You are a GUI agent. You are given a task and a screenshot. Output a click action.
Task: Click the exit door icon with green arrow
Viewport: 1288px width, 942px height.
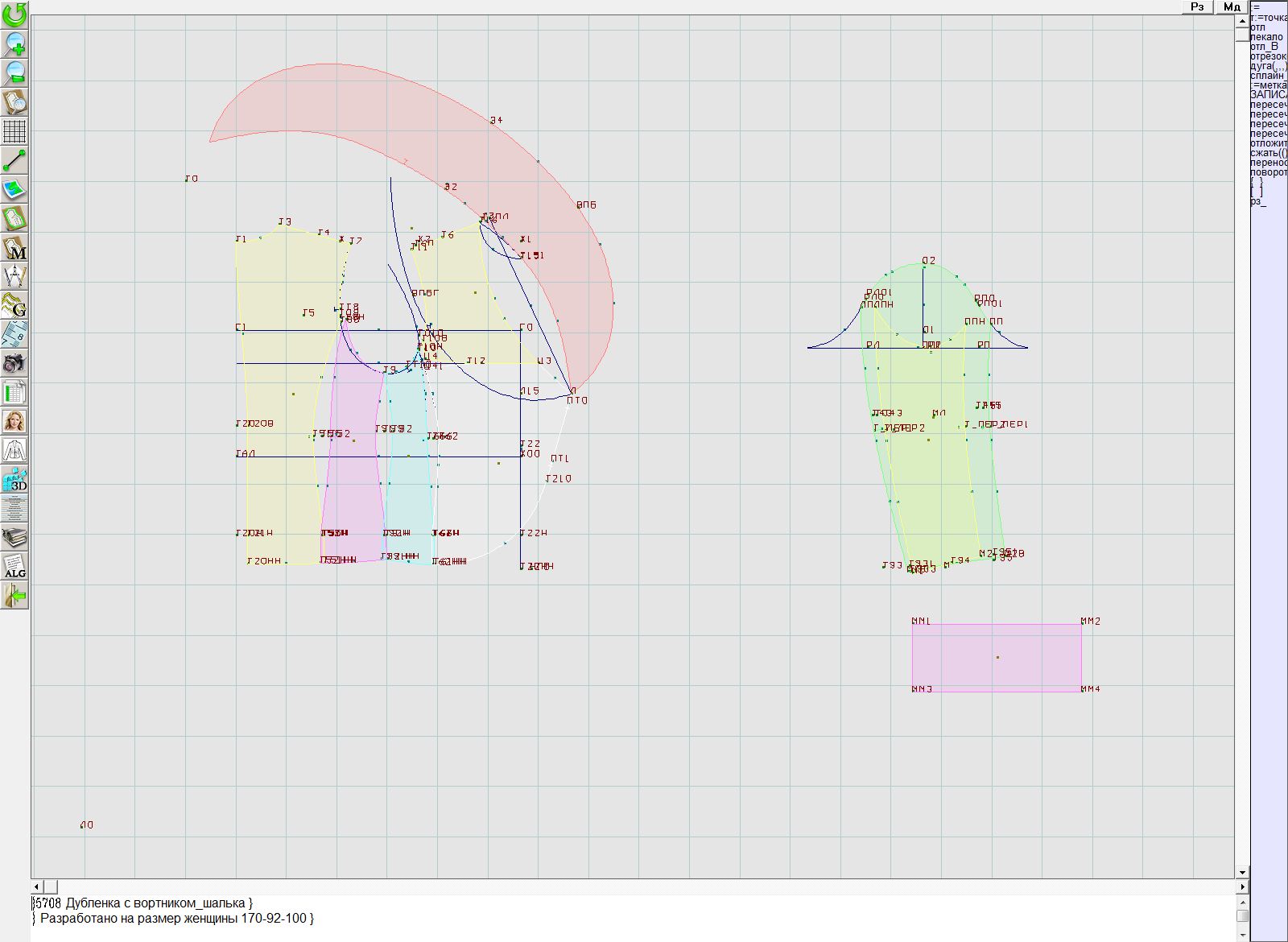14,596
